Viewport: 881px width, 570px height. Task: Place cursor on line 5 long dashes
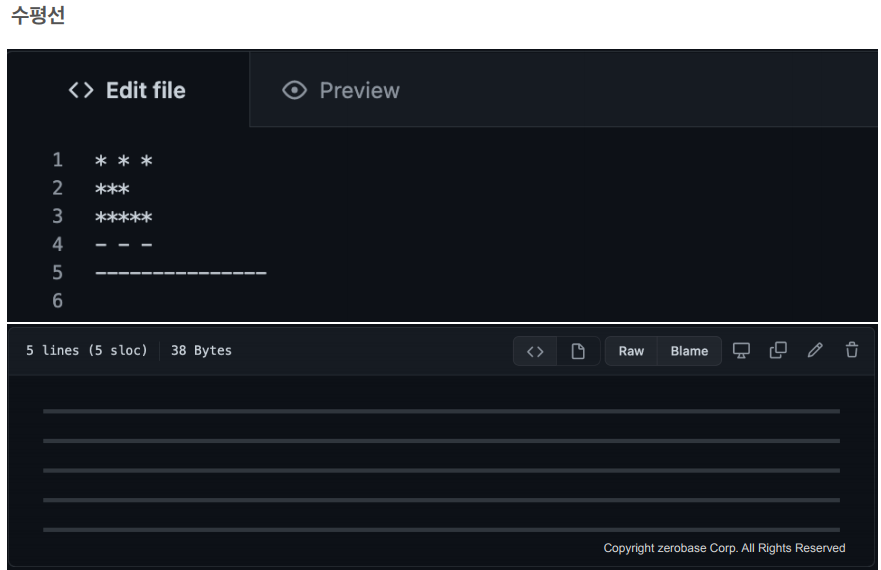181,273
